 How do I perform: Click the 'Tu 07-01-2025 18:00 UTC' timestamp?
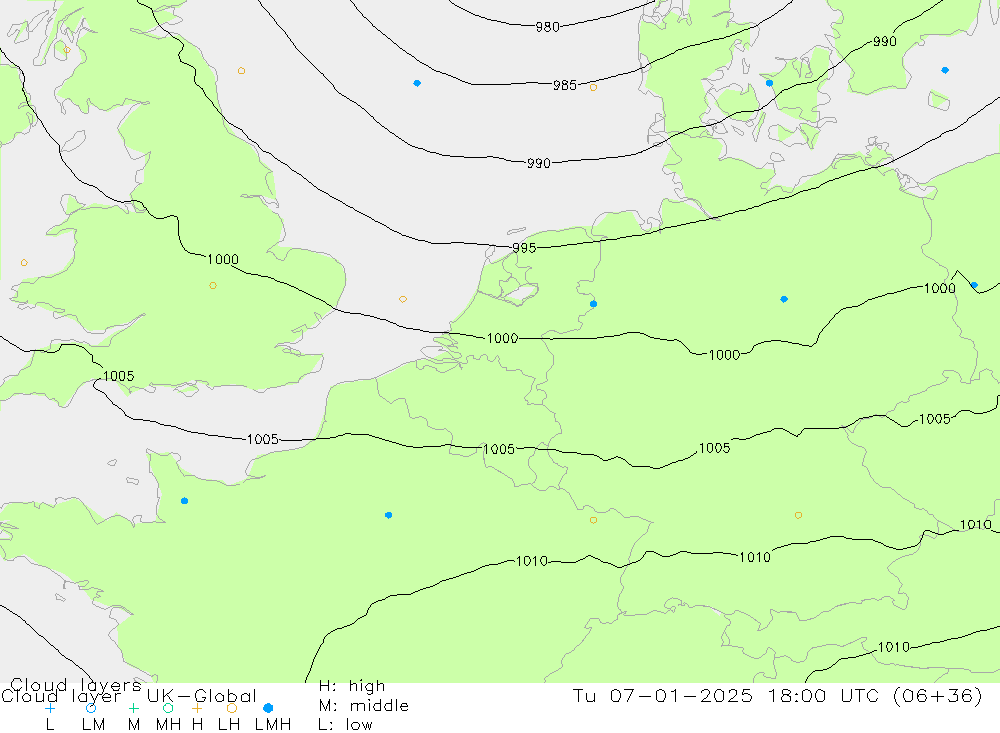[x=727, y=695]
